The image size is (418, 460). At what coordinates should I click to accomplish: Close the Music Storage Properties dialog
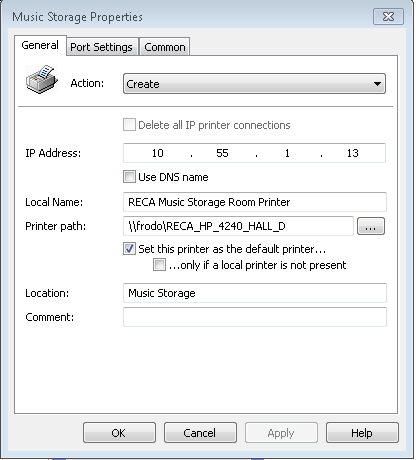point(388,17)
